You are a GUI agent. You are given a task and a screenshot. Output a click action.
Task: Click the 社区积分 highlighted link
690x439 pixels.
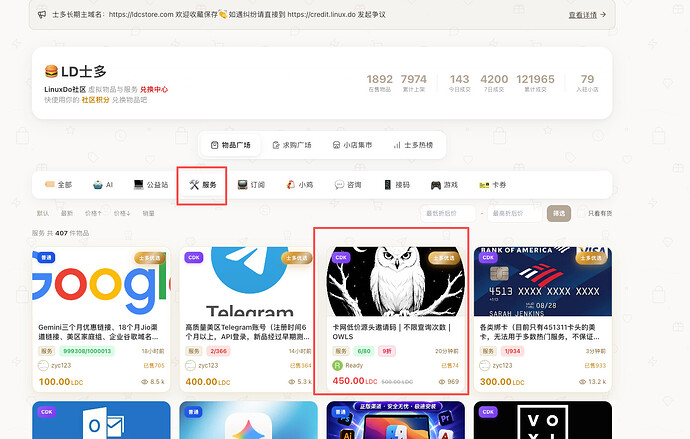pos(95,100)
